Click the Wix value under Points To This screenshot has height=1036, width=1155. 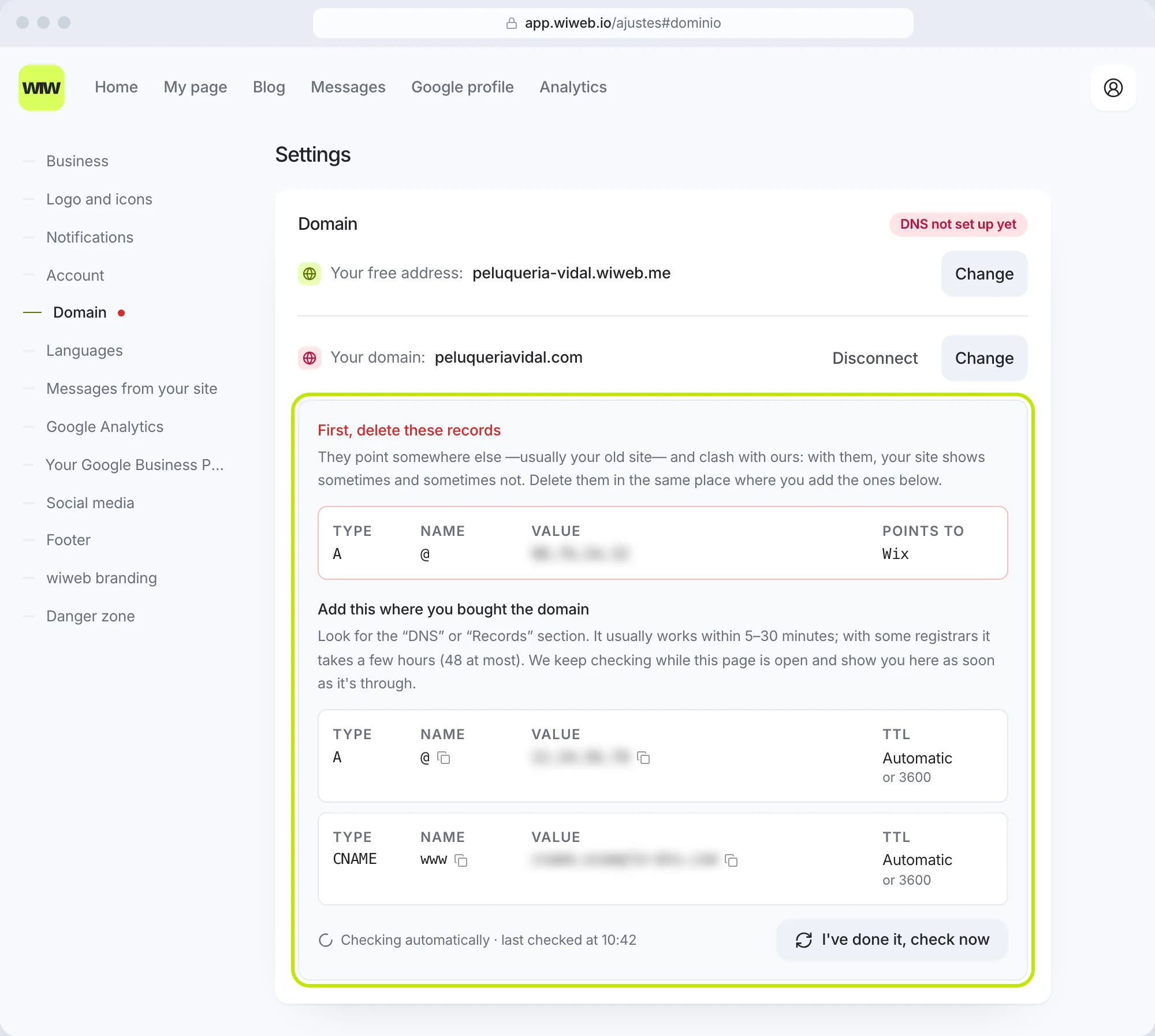(x=895, y=554)
